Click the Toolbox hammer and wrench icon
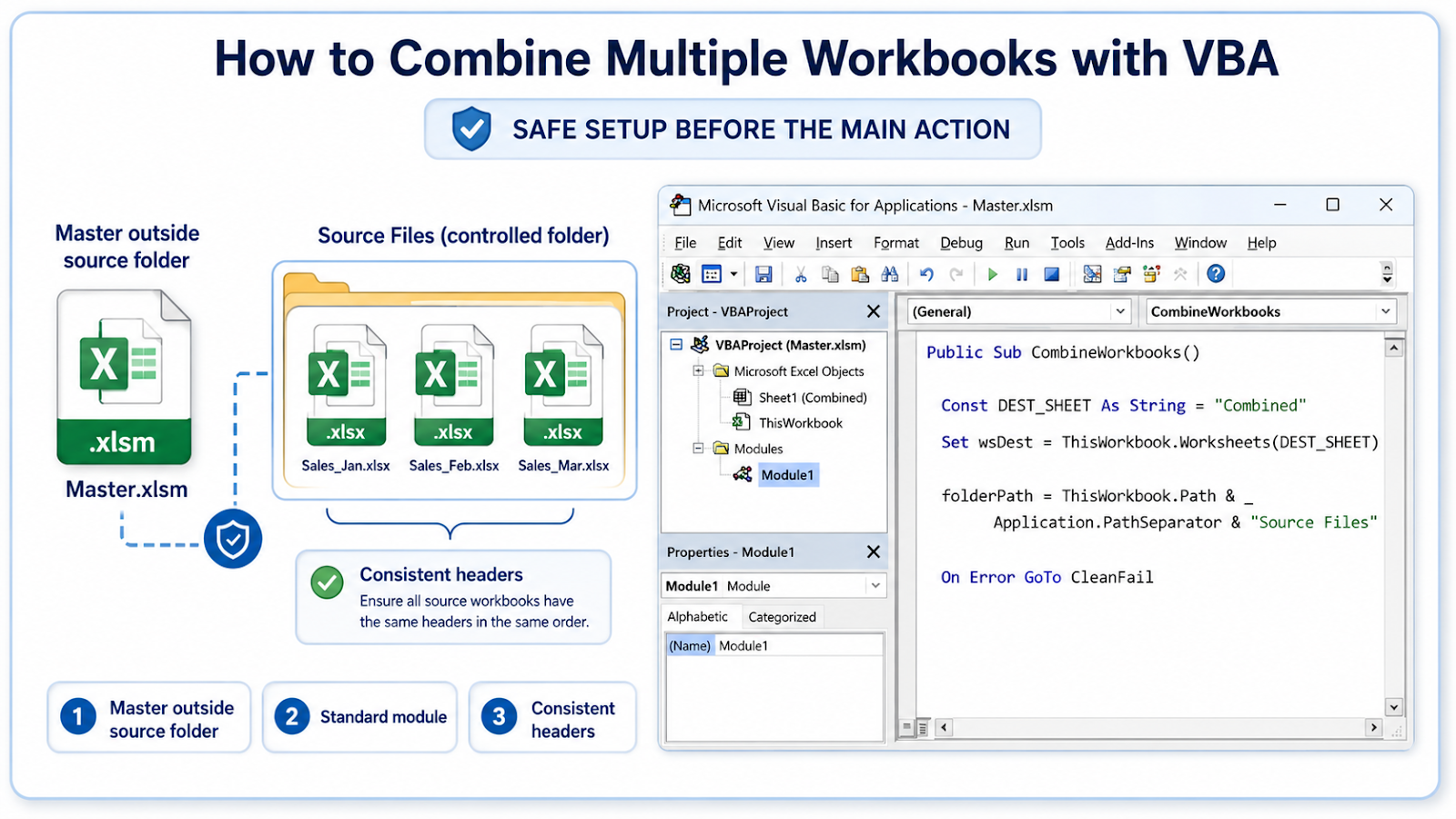The height and width of the screenshot is (819, 1456). point(1180,274)
